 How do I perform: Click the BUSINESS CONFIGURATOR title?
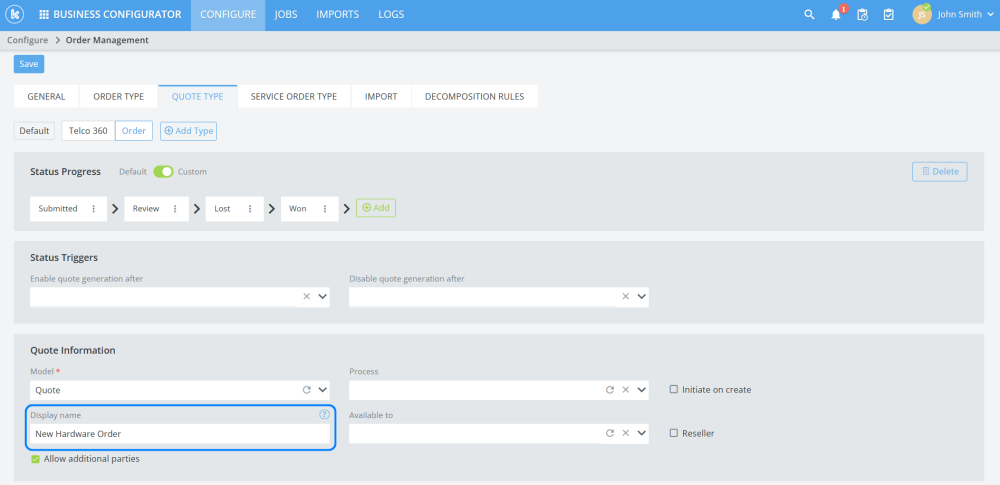117,15
